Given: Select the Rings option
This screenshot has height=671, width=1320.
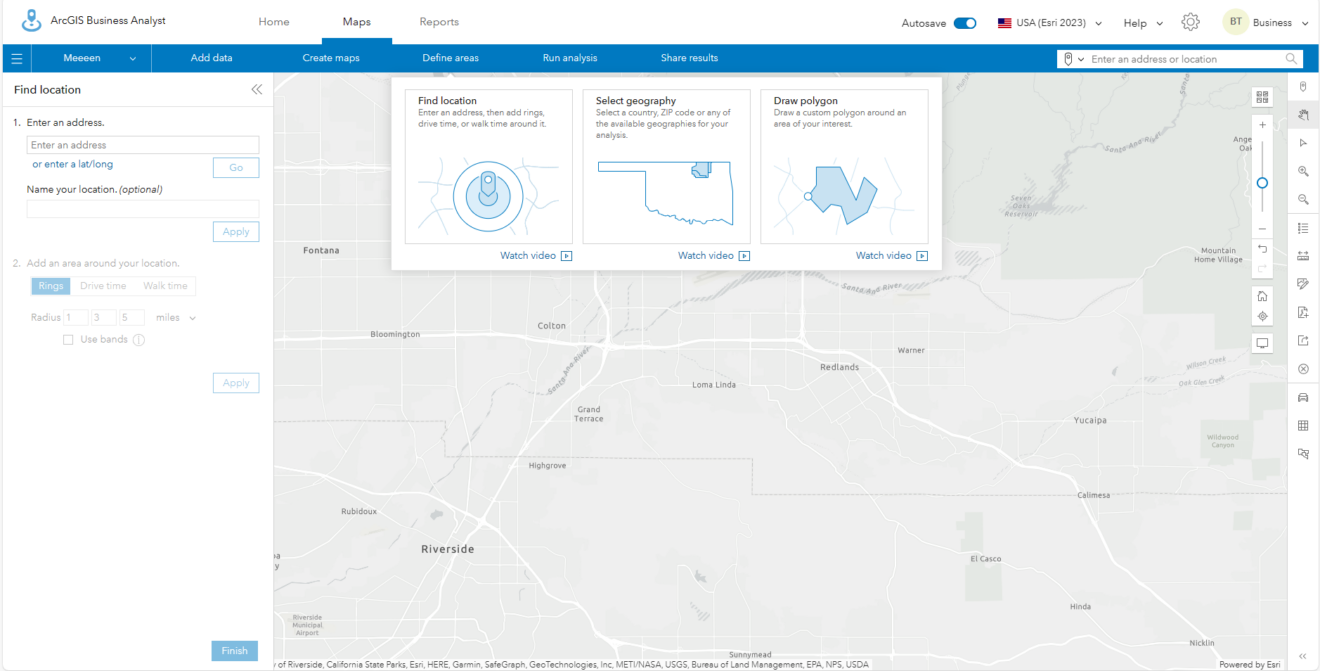Looking at the screenshot, I should pyautogui.click(x=51, y=286).
